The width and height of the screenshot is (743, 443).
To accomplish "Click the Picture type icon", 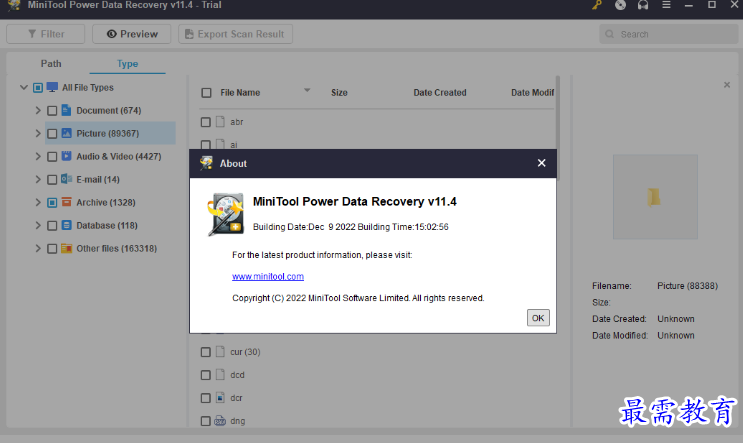I will [x=66, y=133].
